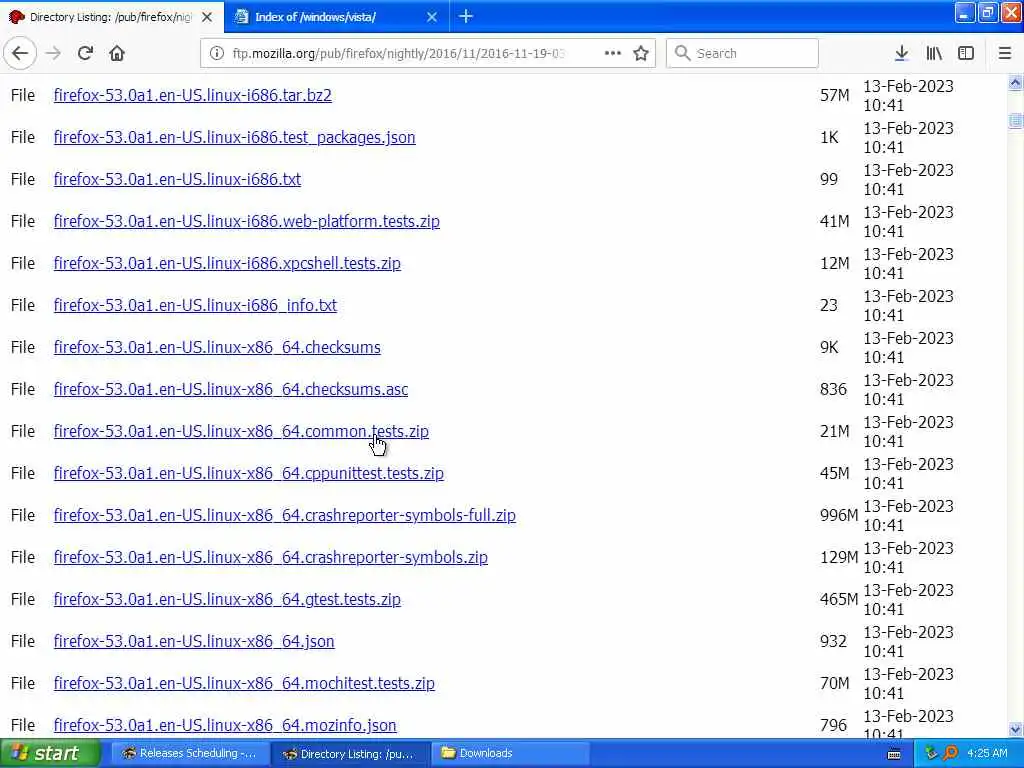The height and width of the screenshot is (768, 1024).
Task: Go back to the previous page
Action: (20, 53)
